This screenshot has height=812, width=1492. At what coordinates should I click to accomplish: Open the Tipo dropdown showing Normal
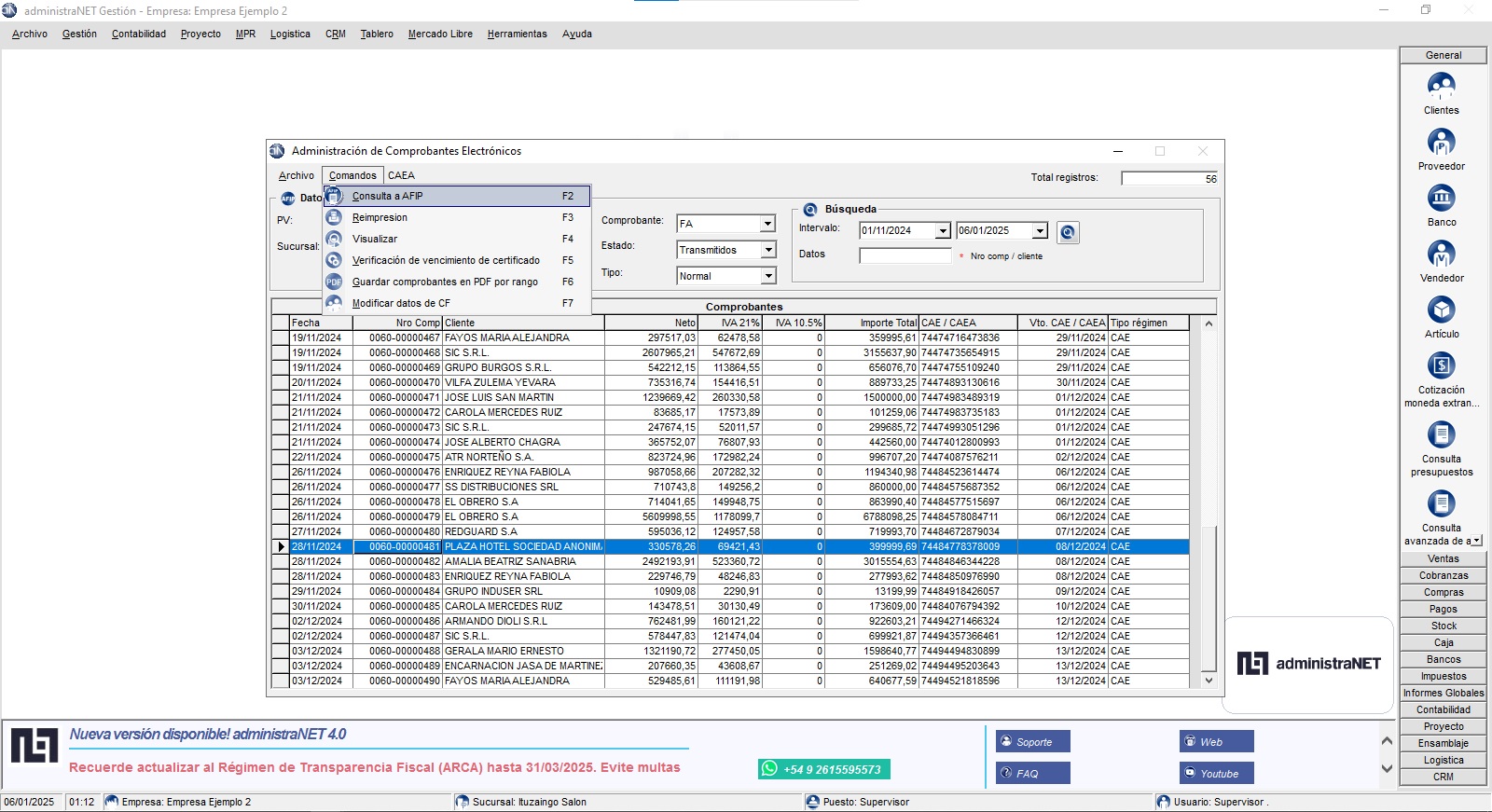[767, 276]
